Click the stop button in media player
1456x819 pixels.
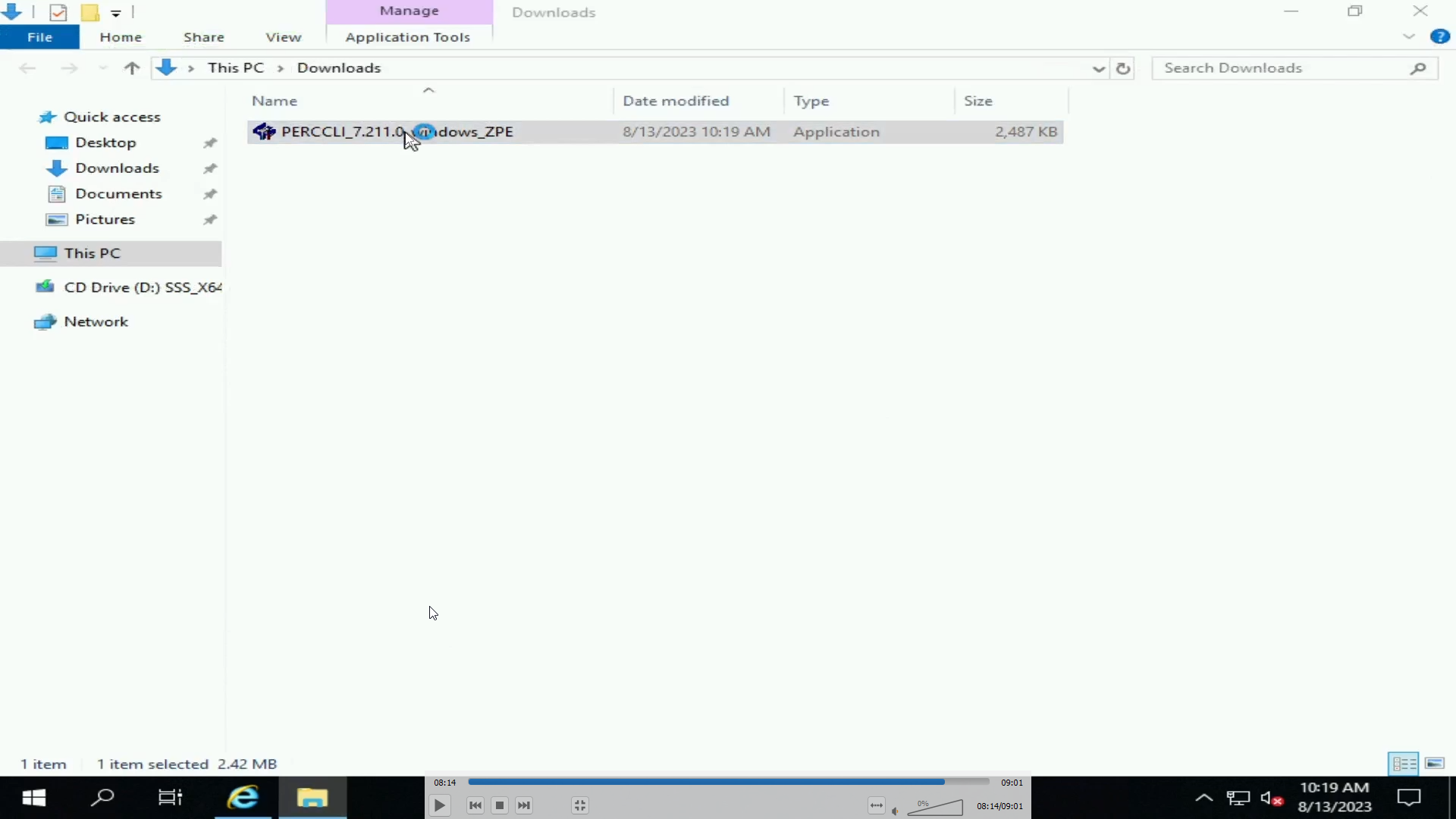[x=500, y=805]
